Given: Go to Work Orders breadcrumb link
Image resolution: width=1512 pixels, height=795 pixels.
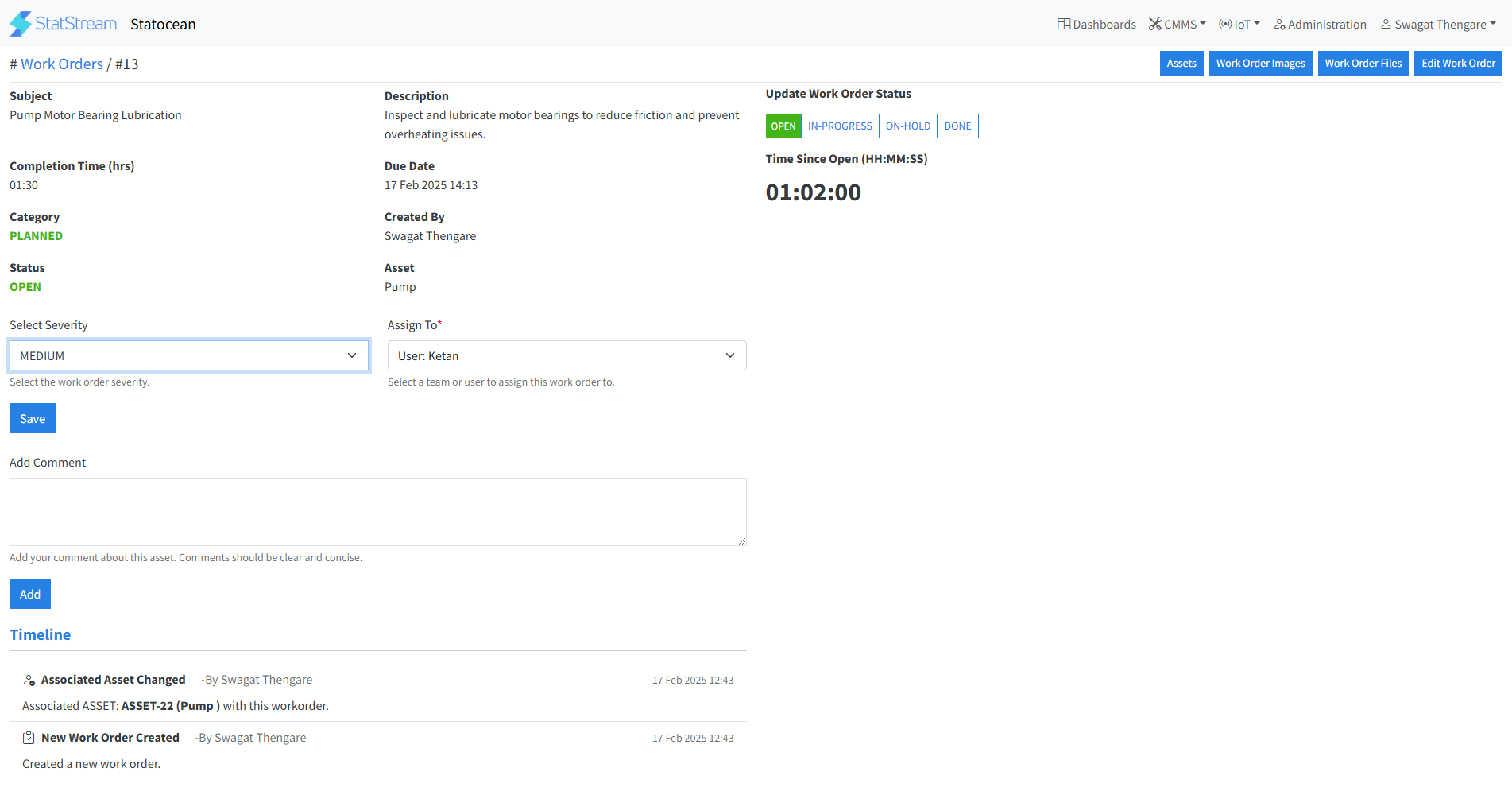Looking at the screenshot, I should point(62,64).
